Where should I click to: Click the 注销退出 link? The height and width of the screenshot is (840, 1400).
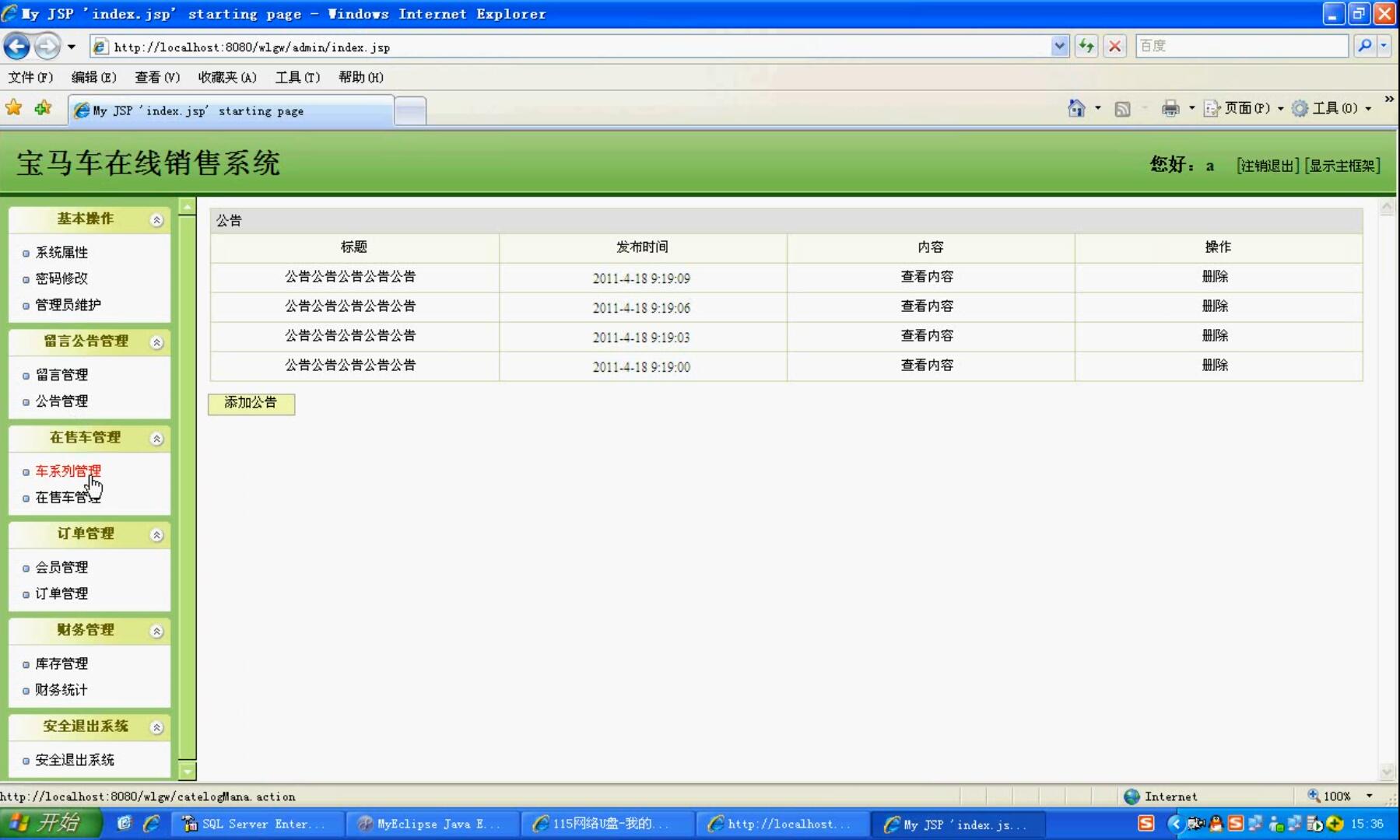pos(1268,166)
